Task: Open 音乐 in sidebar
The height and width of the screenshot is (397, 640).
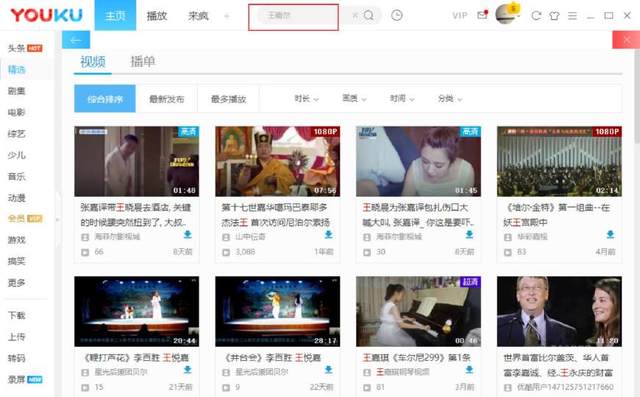Action: [17, 176]
